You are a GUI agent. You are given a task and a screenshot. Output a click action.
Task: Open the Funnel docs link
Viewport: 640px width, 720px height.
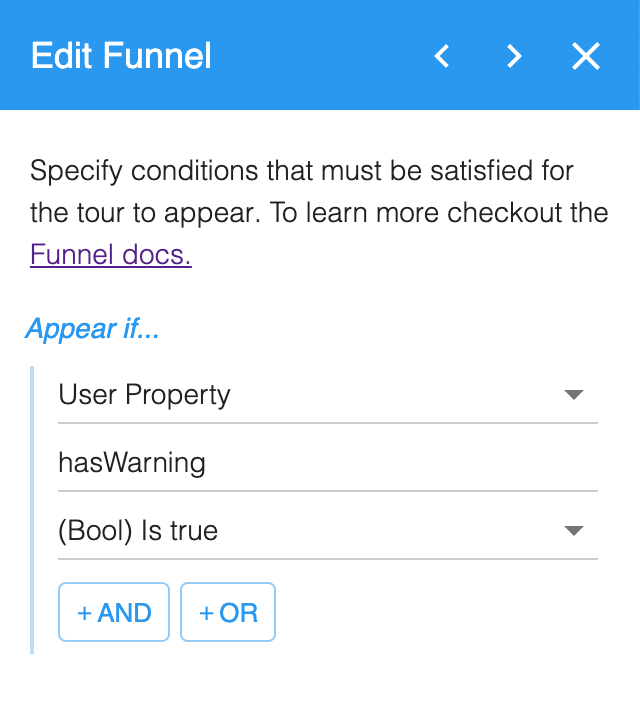[111, 254]
